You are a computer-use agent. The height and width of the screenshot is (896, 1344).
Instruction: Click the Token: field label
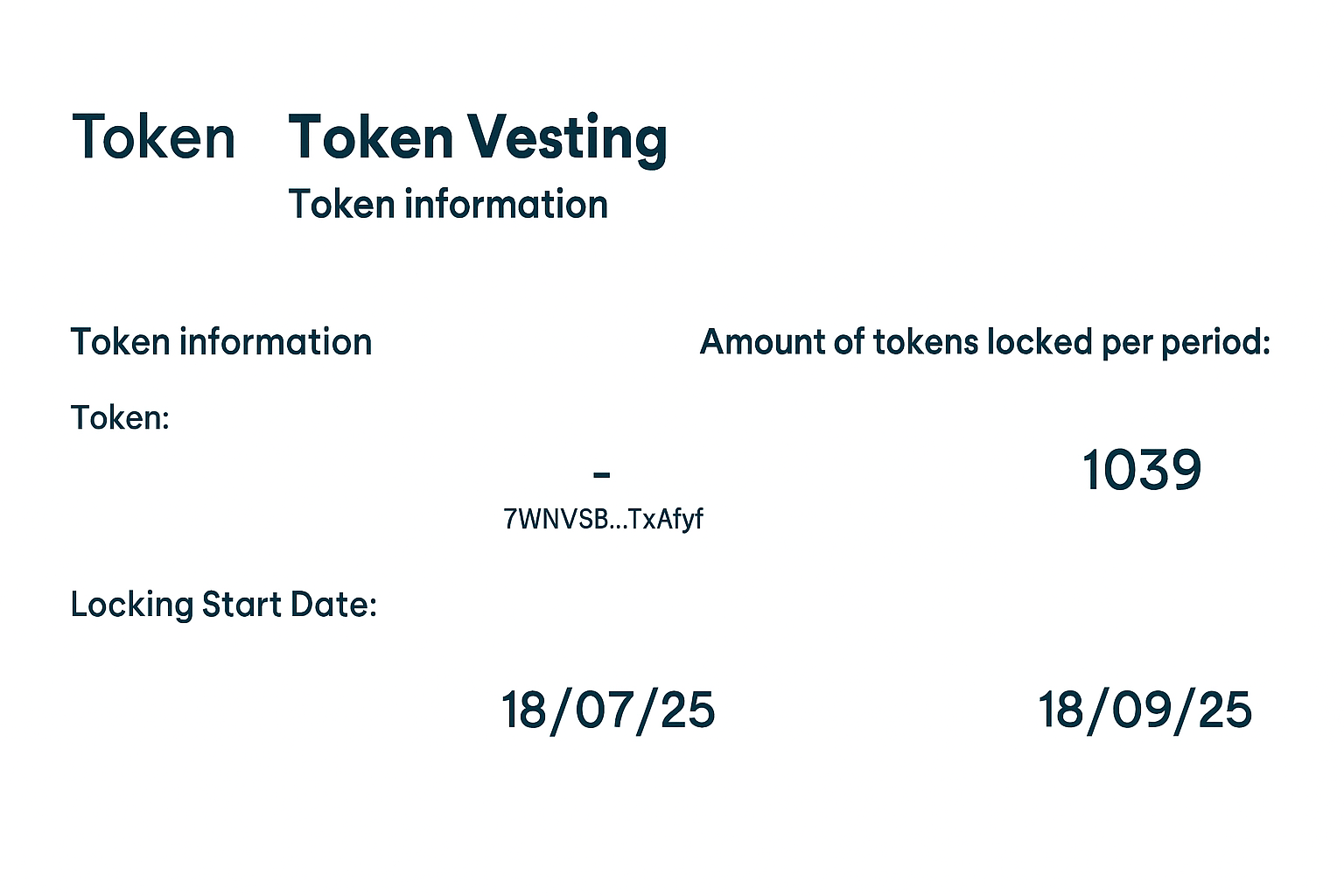click(120, 417)
